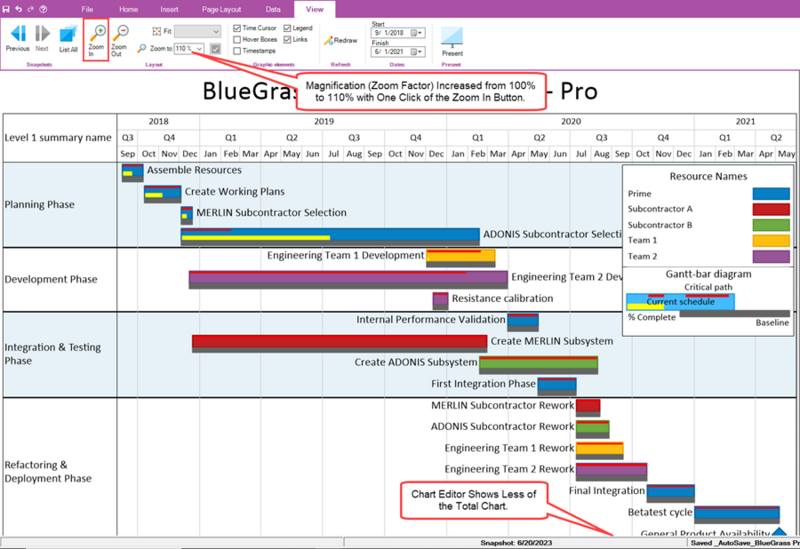
Task: Select the Engineering Team 1 Rework bar
Action: 599,450
